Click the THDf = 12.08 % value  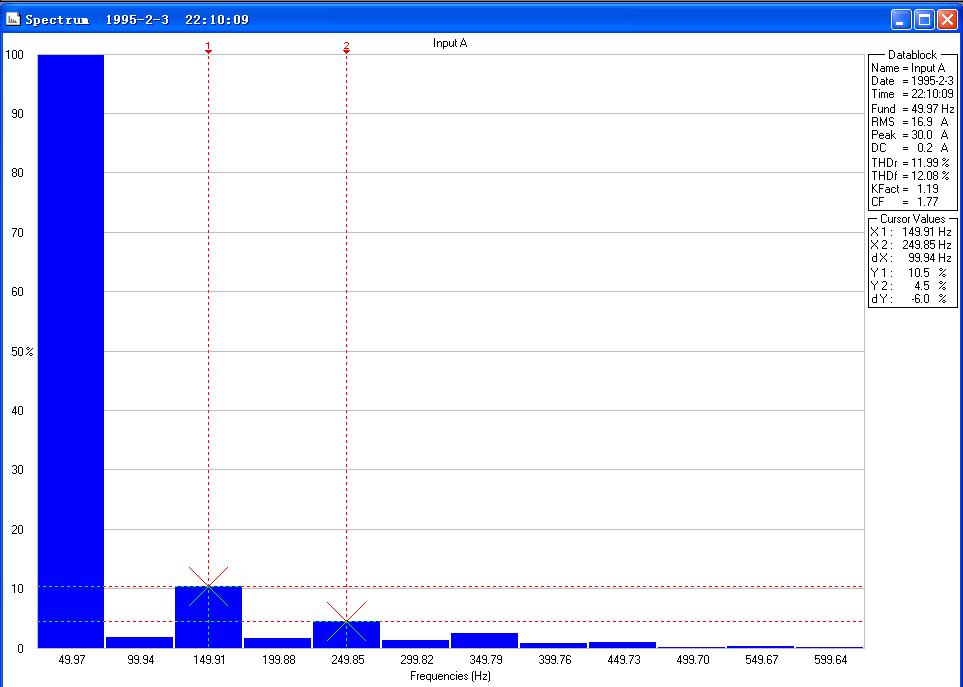pos(910,176)
